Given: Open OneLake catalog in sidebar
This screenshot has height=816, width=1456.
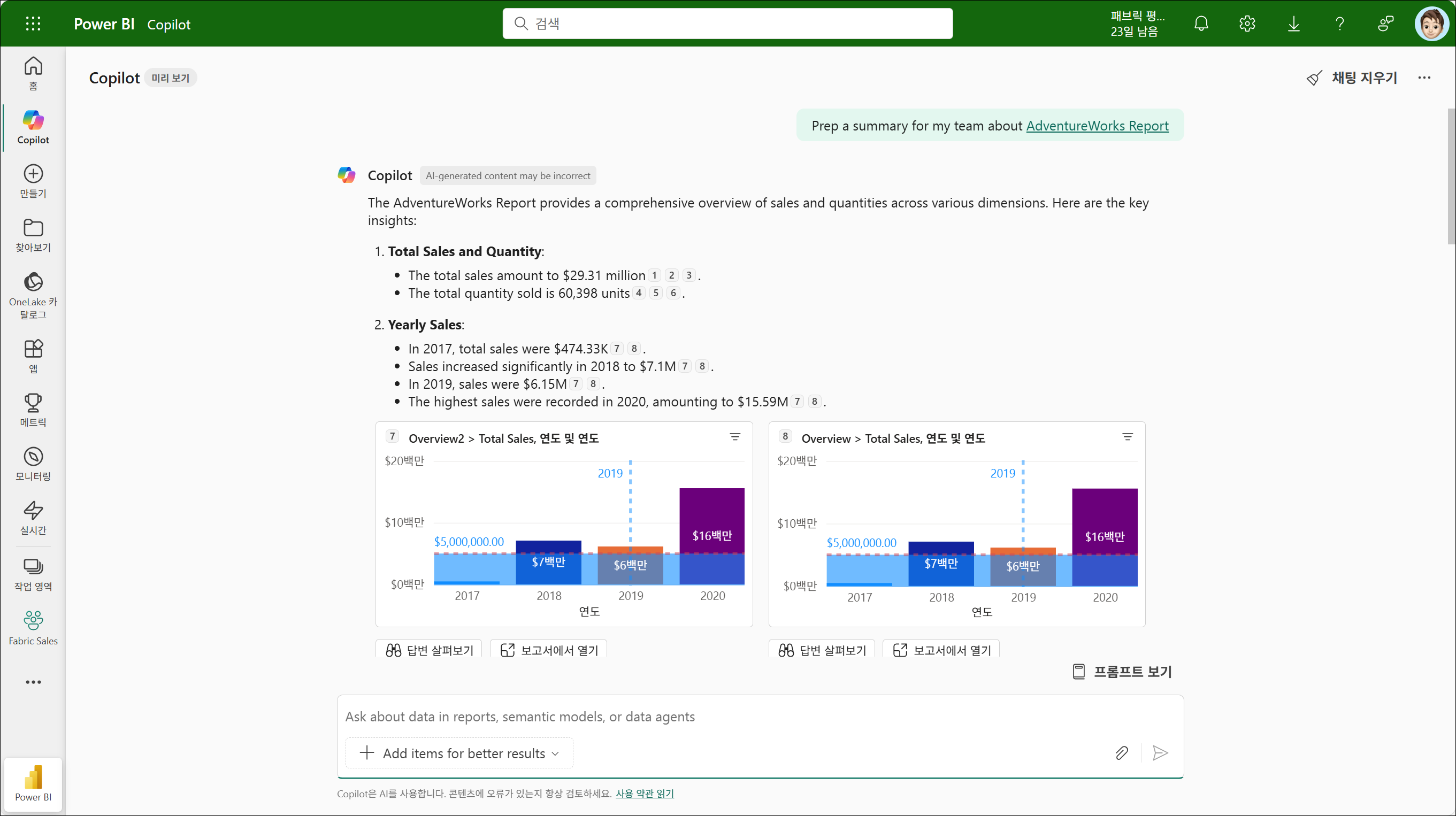Looking at the screenshot, I should 33,295.
